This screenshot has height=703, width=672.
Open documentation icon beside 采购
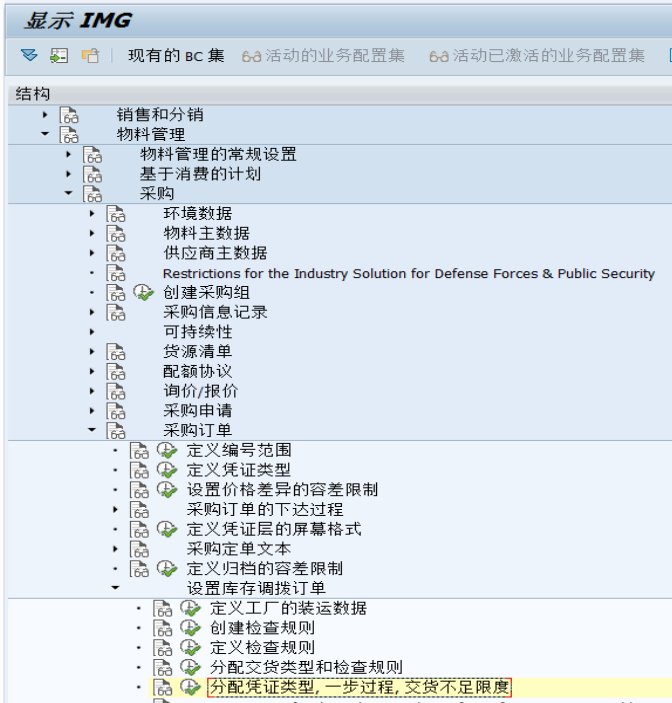click(92, 194)
